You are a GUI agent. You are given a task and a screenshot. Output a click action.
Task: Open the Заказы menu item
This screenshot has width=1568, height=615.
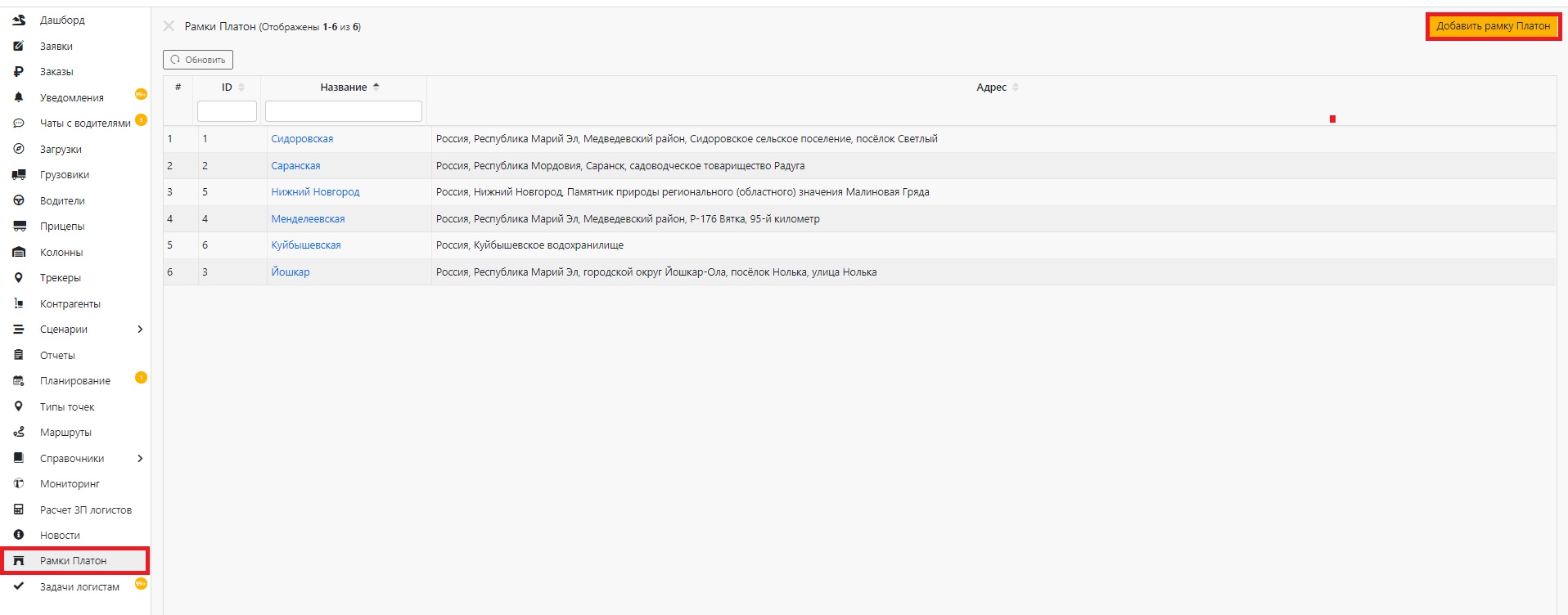[x=56, y=72]
